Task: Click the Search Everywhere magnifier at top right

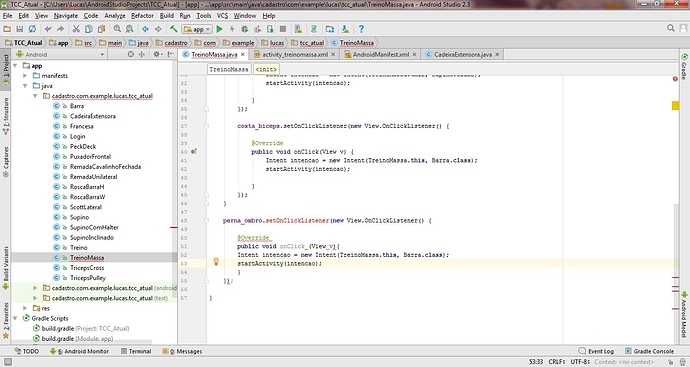Action: pos(671,28)
